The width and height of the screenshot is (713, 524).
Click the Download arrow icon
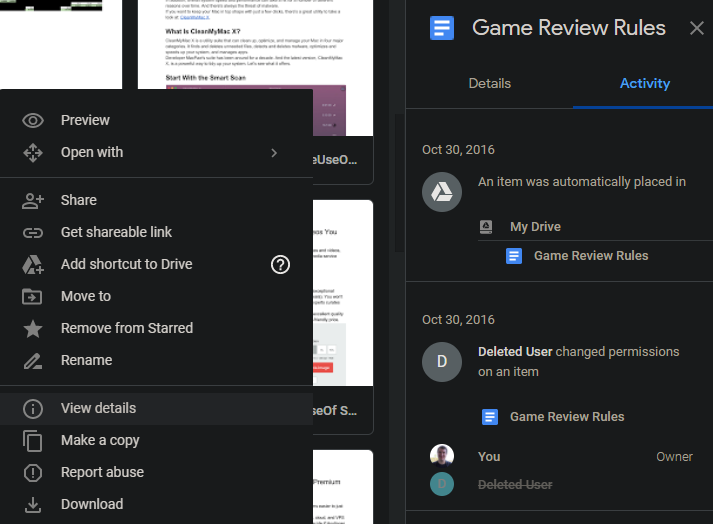(x=33, y=504)
